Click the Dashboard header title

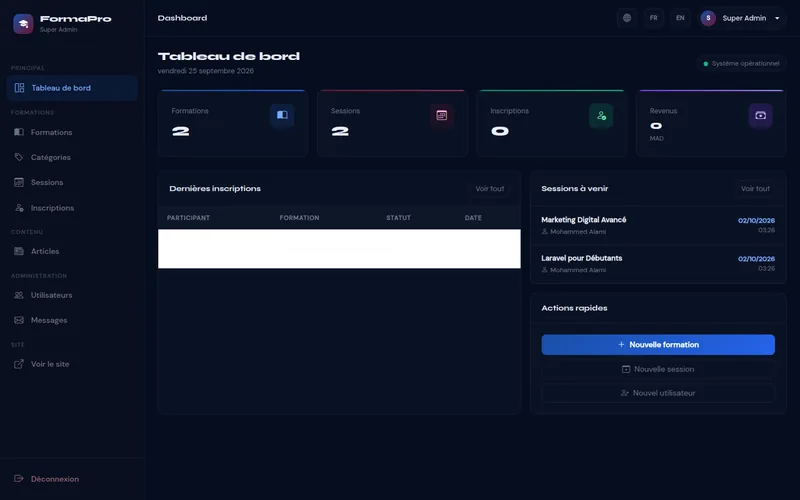pos(182,18)
